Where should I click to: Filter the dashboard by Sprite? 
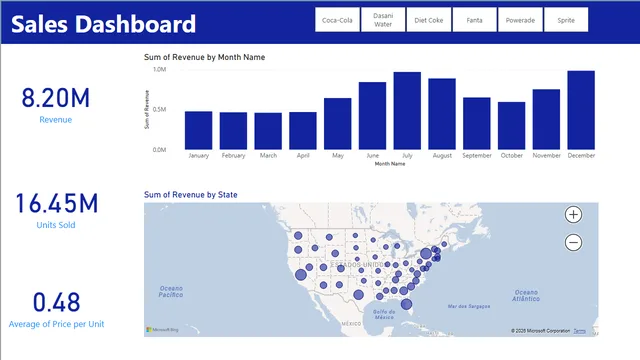(566, 20)
